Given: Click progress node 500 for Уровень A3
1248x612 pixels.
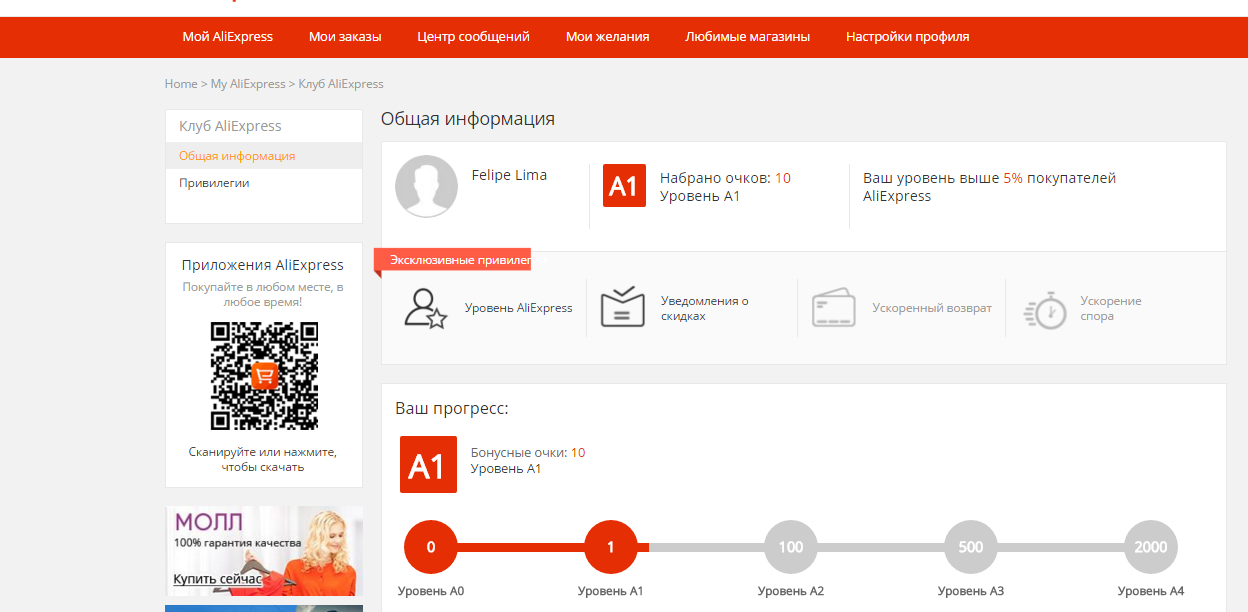Looking at the screenshot, I should (x=971, y=547).
